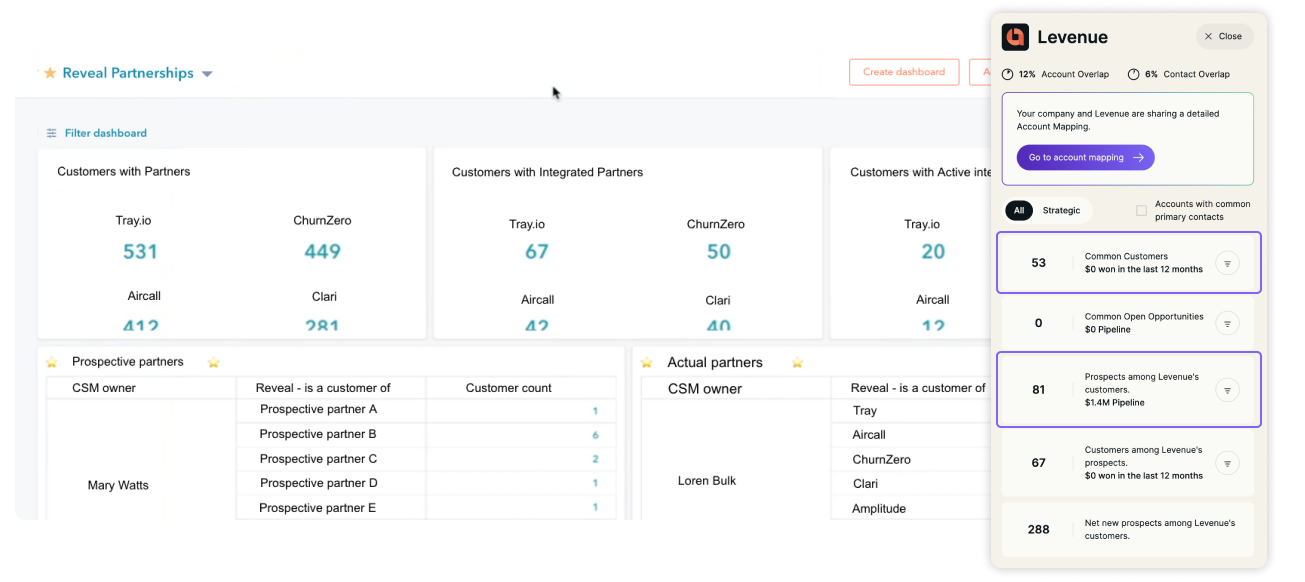Click the star icon beside Reveal Partnerships
Screen dimensions: 1305x582
(x=50, y=73)
